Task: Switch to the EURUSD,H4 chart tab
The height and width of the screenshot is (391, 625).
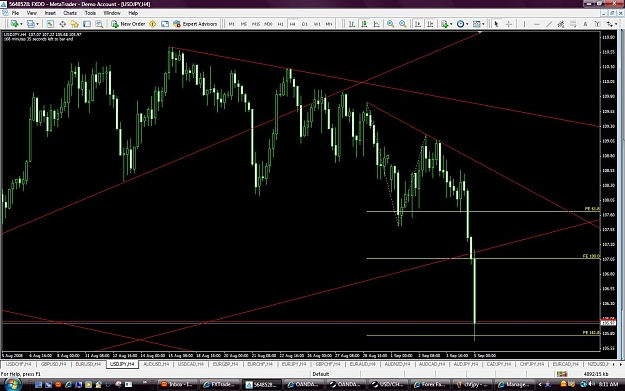Action: coord(88,364)
